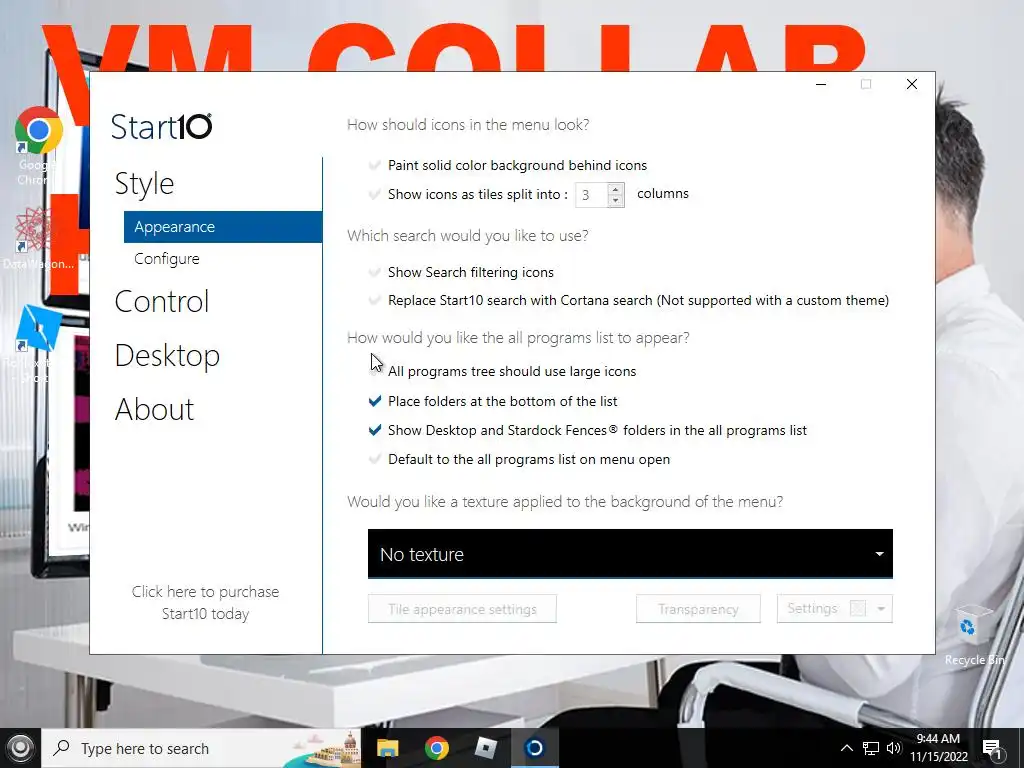Open Google Chrome desktop shortcut
The width and height of the screenshot is (1024, 768).
point(38,145)
